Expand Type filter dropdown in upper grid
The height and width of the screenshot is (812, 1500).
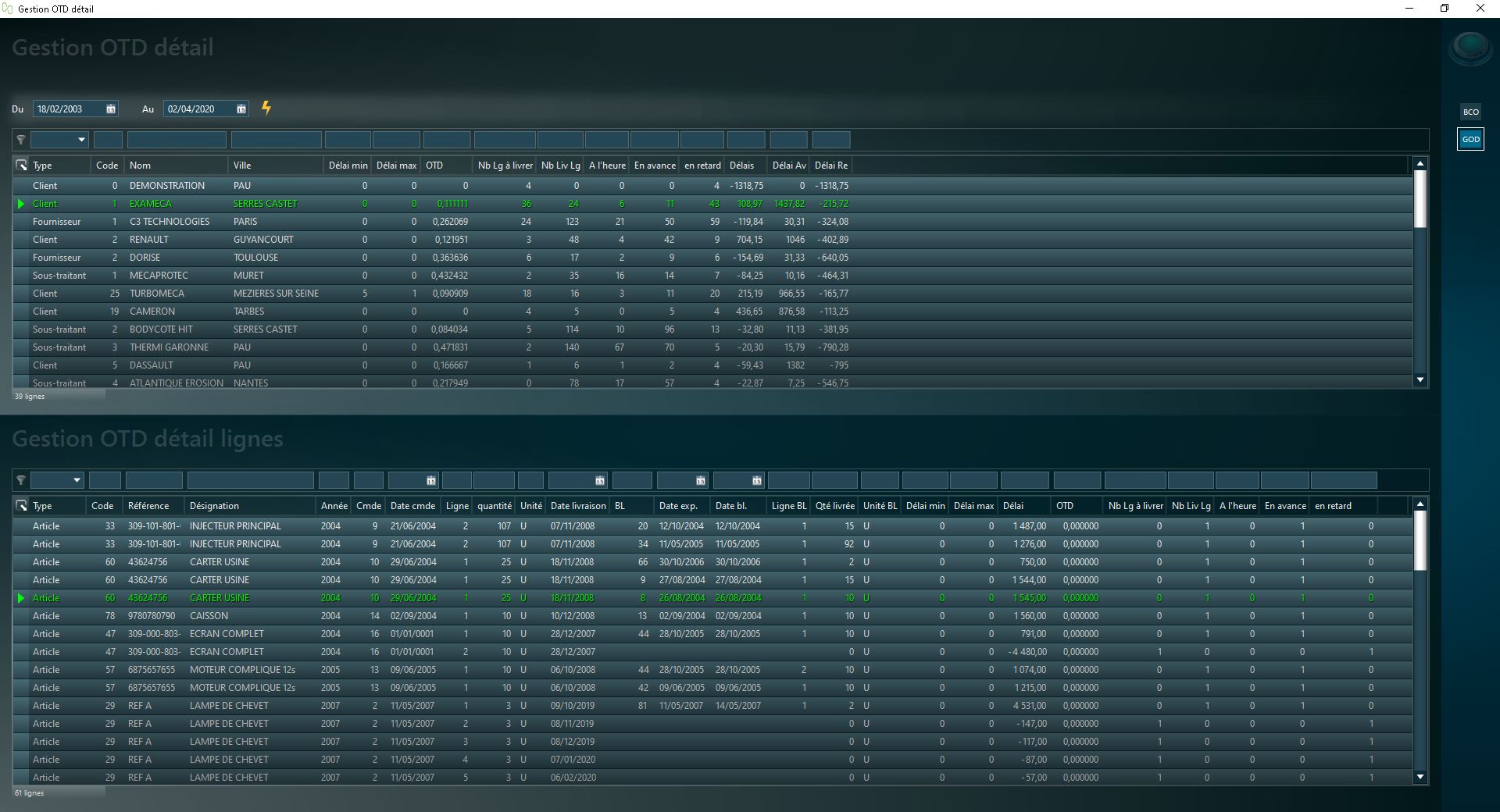(x=80, y=141)
